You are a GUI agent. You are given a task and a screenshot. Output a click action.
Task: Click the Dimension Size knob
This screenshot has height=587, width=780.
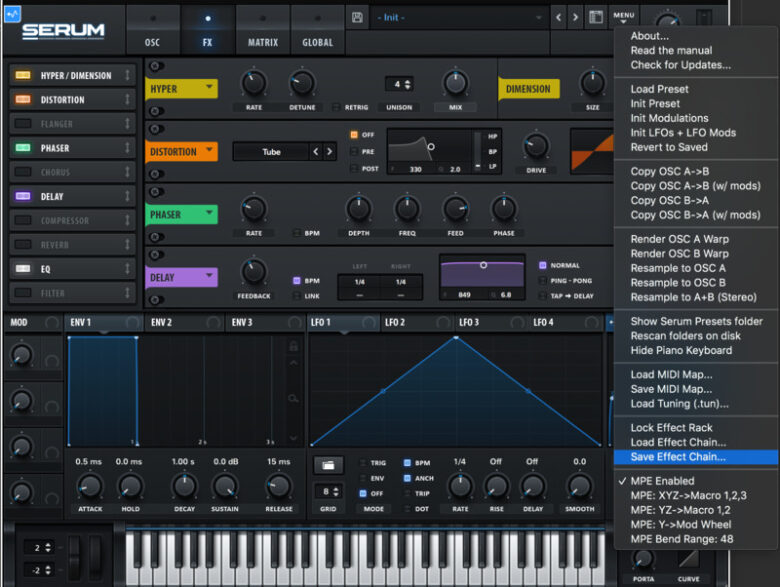coord(592,84)
